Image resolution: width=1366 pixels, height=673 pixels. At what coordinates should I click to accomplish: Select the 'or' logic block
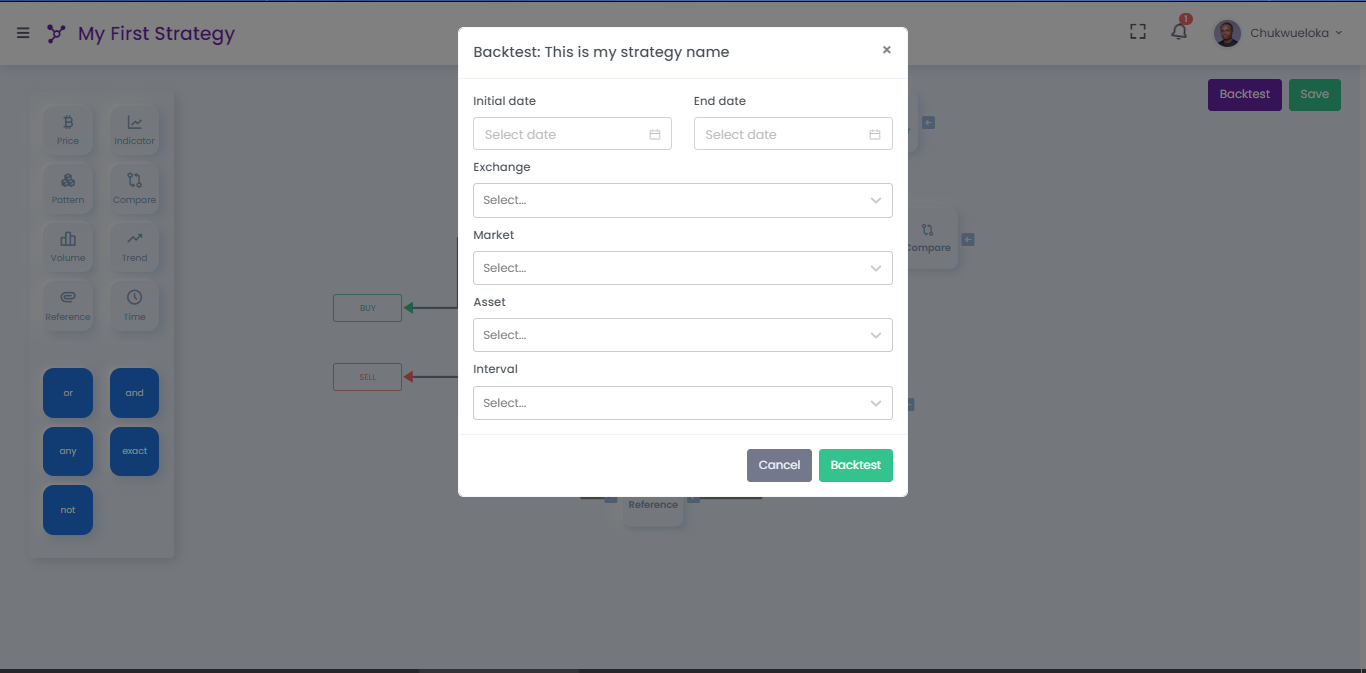tap(68, 393)
